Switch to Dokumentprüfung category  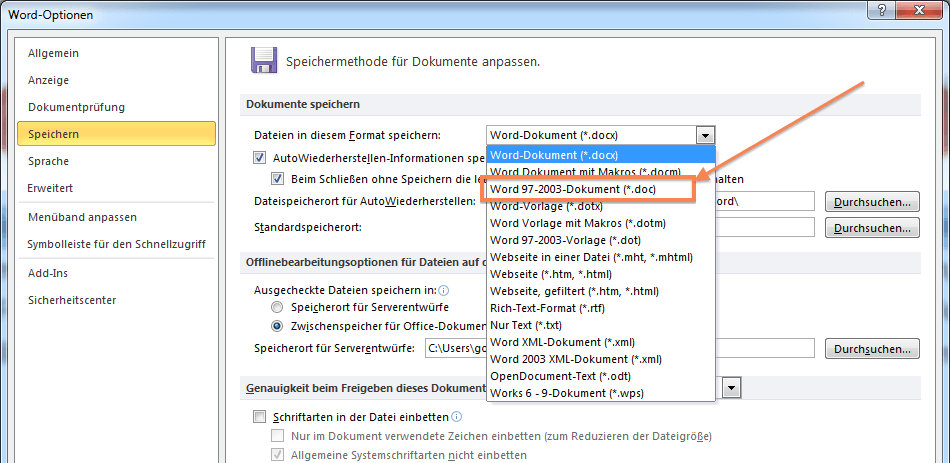click(116, 107)
